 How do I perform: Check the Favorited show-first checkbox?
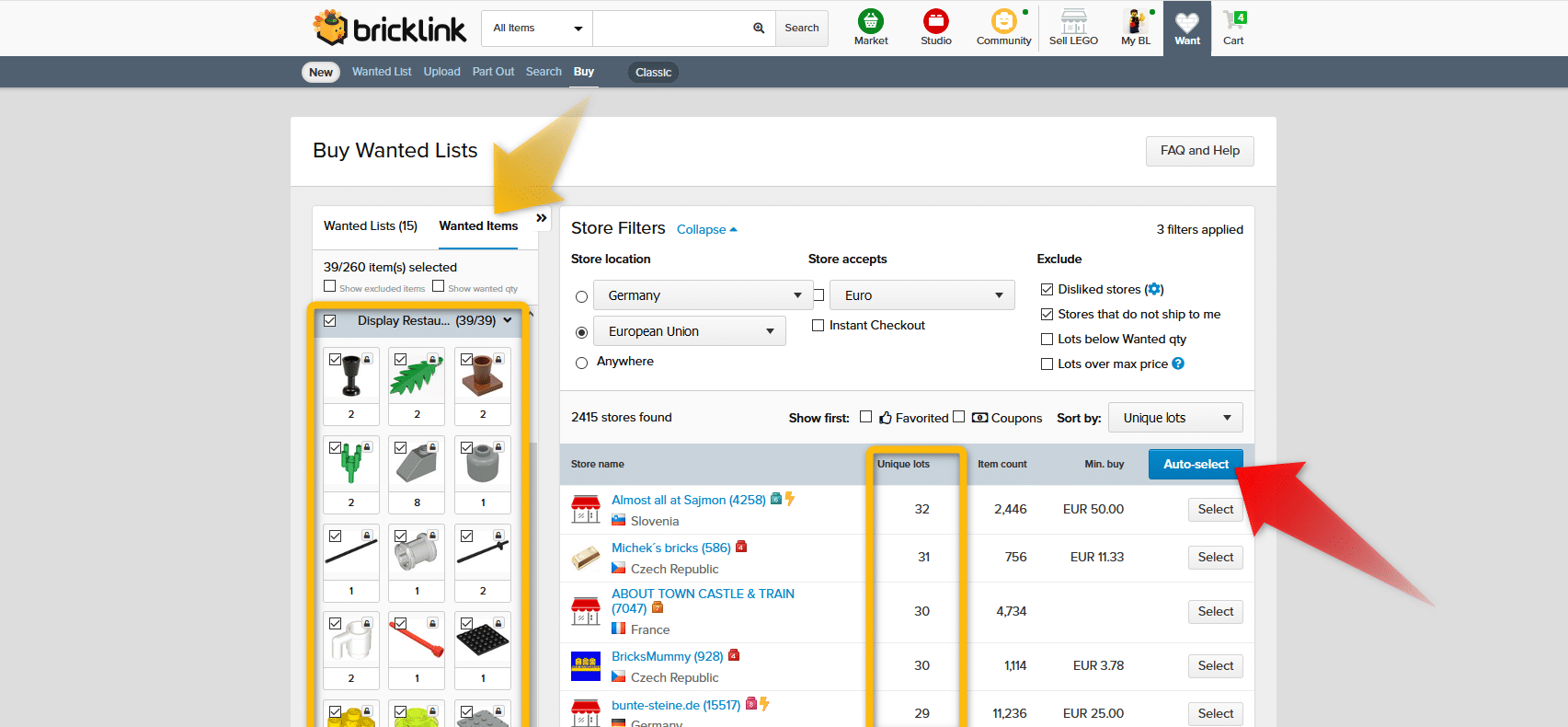click(x=865, y=417)
